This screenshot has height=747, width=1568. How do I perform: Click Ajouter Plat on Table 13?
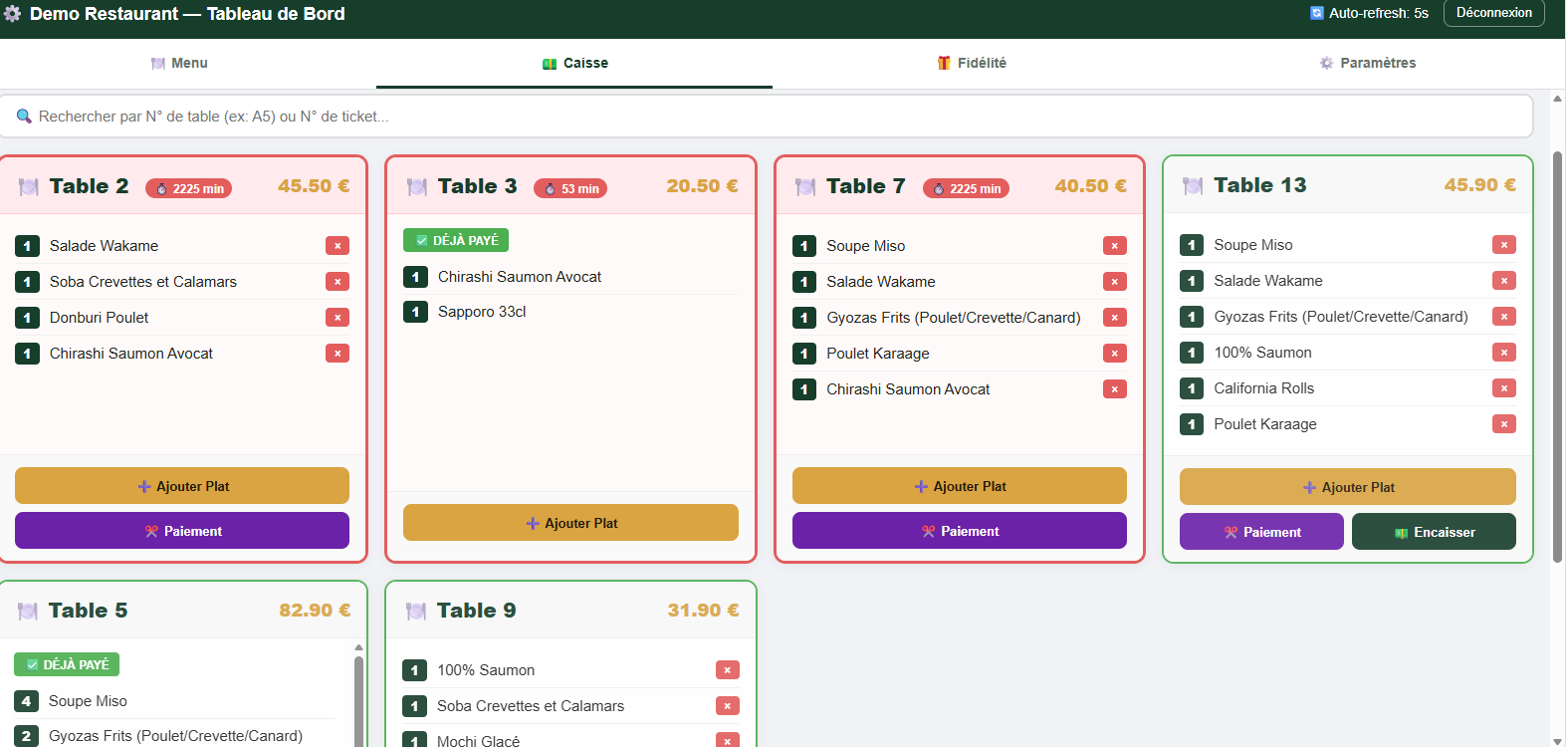[1348, 487]
